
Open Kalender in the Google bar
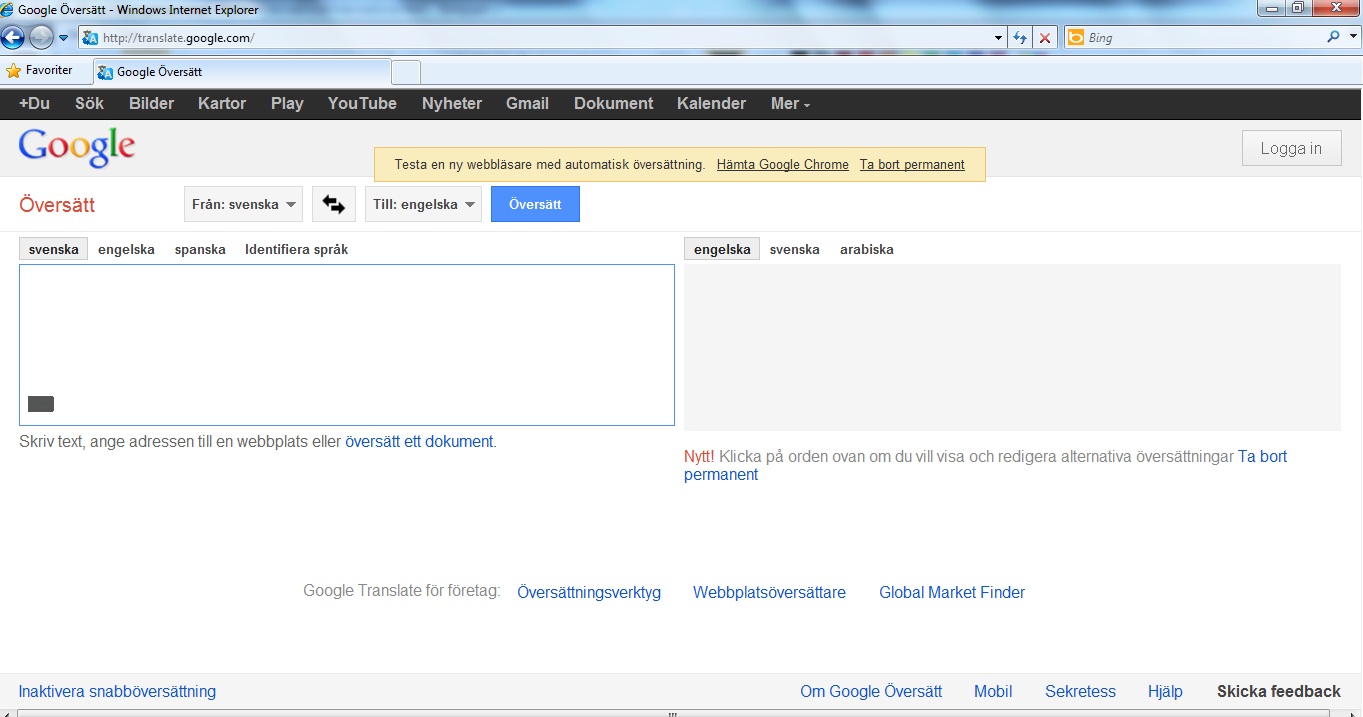[x=711, y=103]
